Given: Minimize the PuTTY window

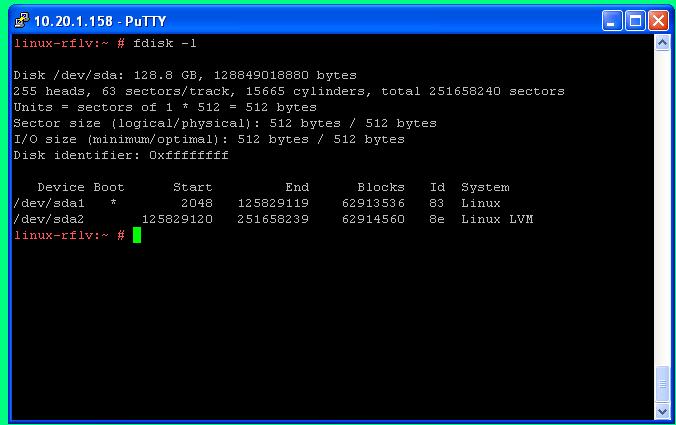Looking at the screenshot, I should click(611, 20).
